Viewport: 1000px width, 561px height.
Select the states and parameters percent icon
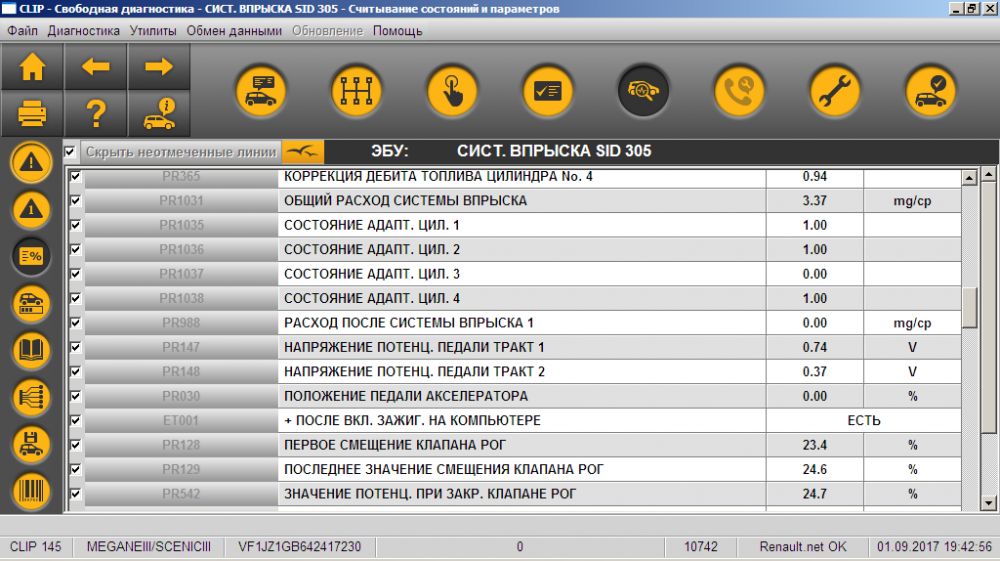tap(31, 256)
